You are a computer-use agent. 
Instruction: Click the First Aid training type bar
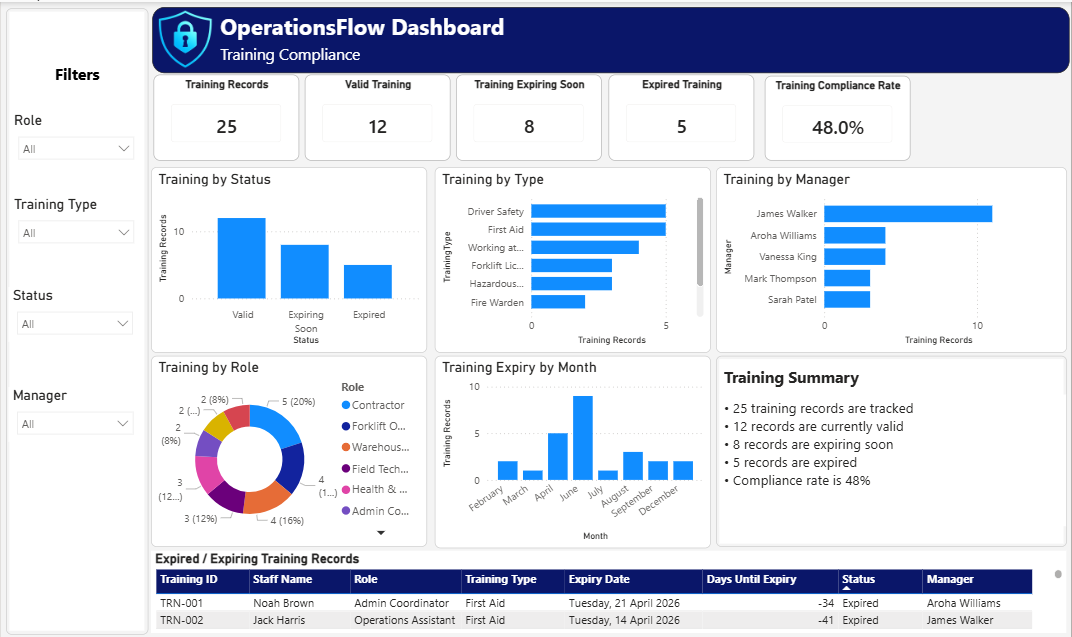[x=598, y=229]
